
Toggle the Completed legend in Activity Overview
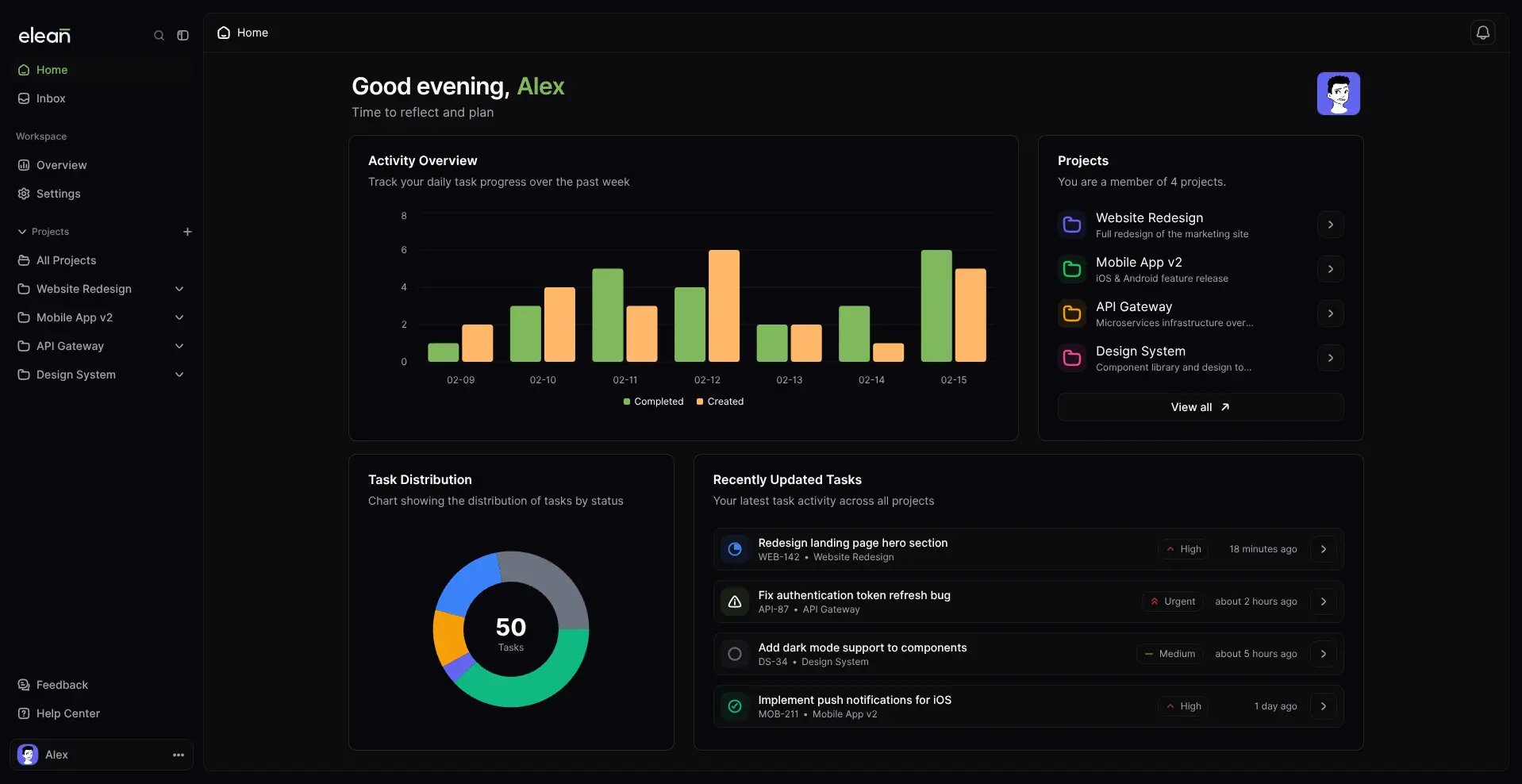[x=651, y=402]
